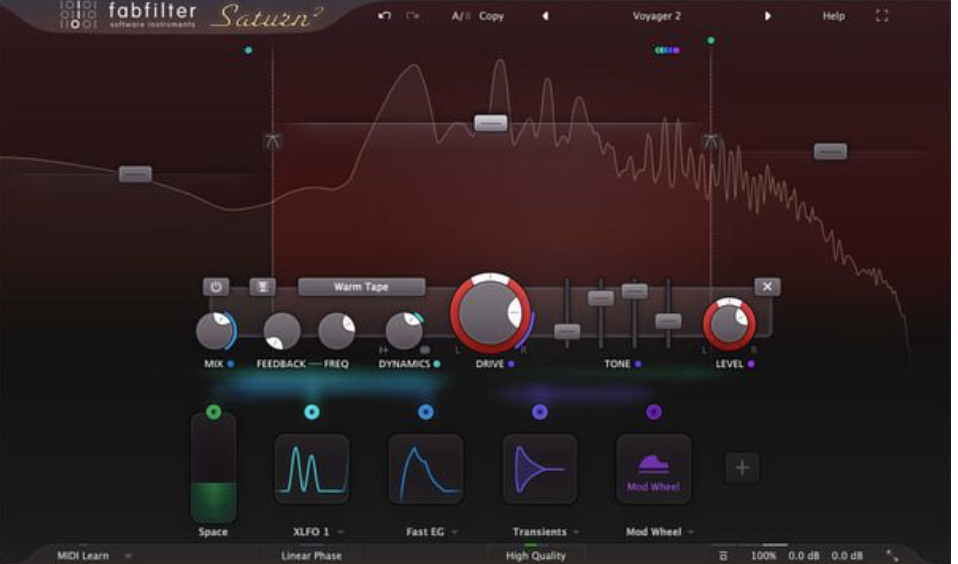Click the Mod Wheel MIDI source tile
The width and height of the screenshot is (958, 564).
tap(653, 469)
